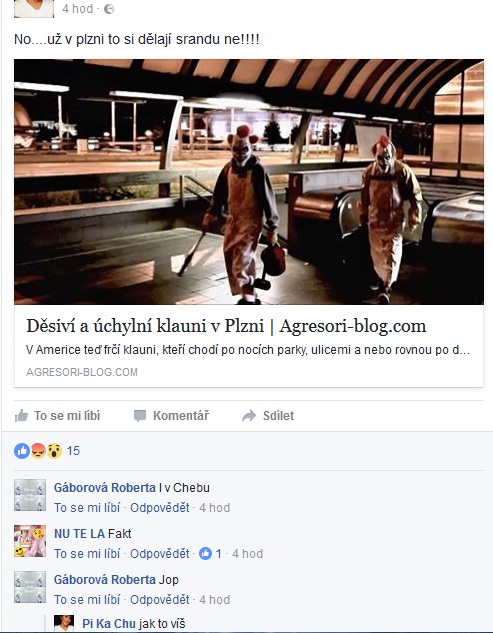Like Gáborová Roberta's Jop comment

tap(87, 599)
